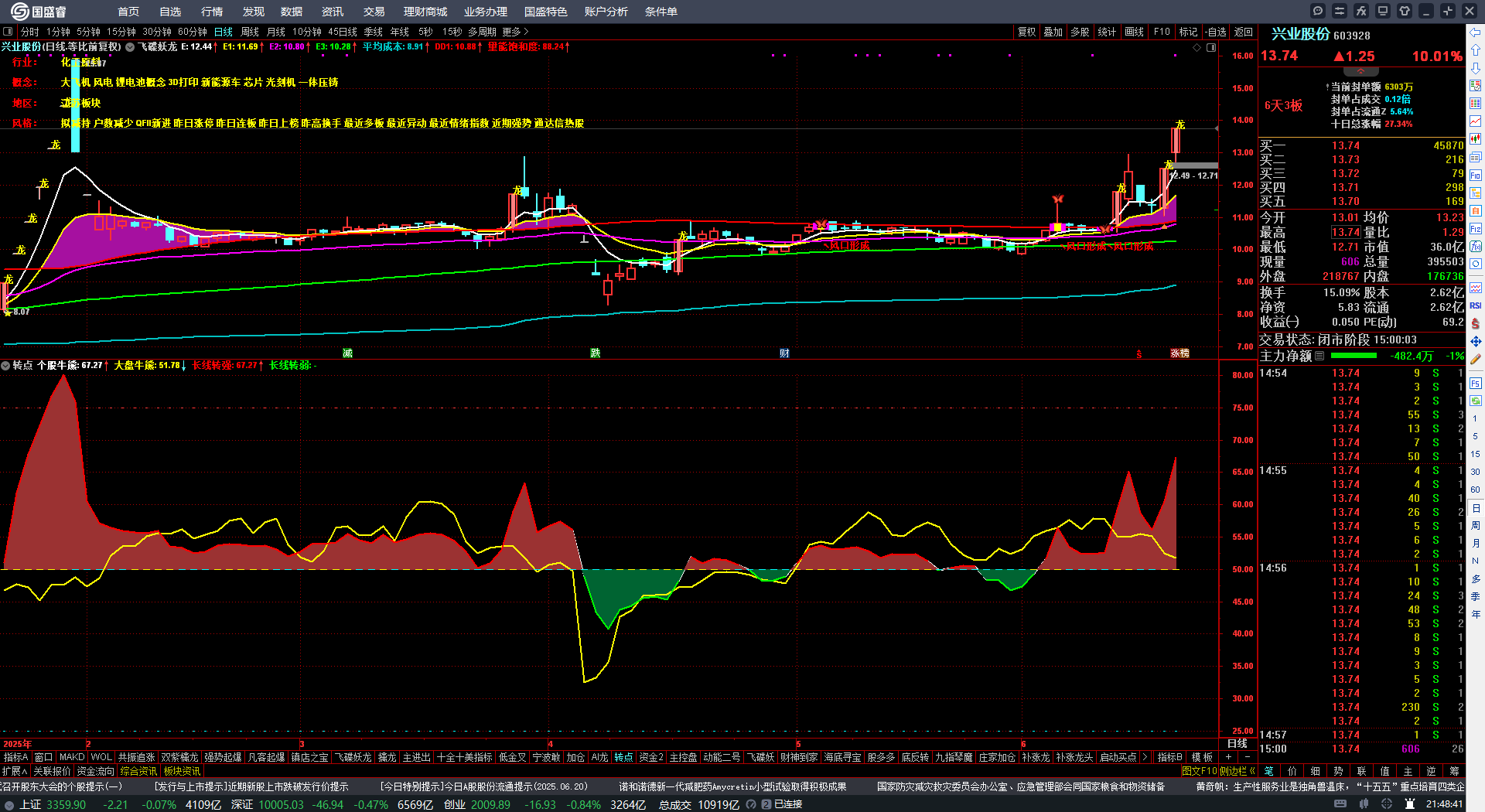This screenshot has width=1485, height=812.
Task: Open the 行情 menu
Action: pos(212,12)
